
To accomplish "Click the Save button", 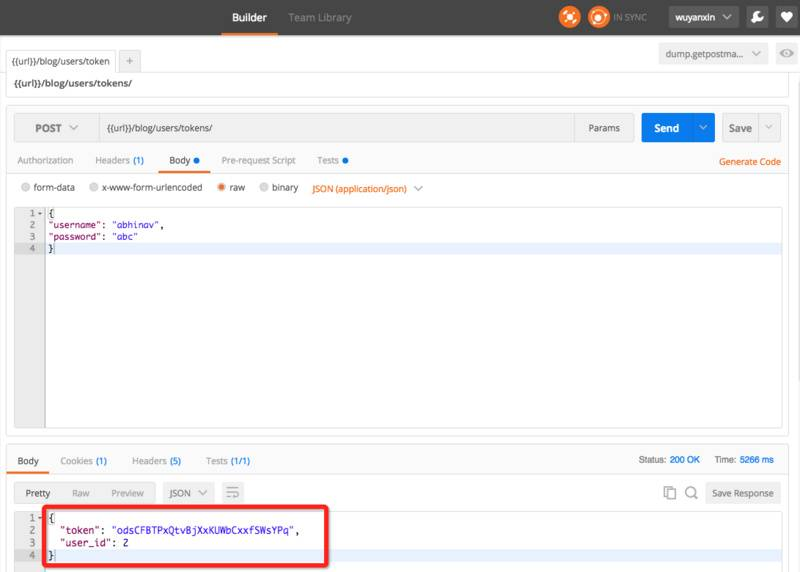I will [740, 128].
